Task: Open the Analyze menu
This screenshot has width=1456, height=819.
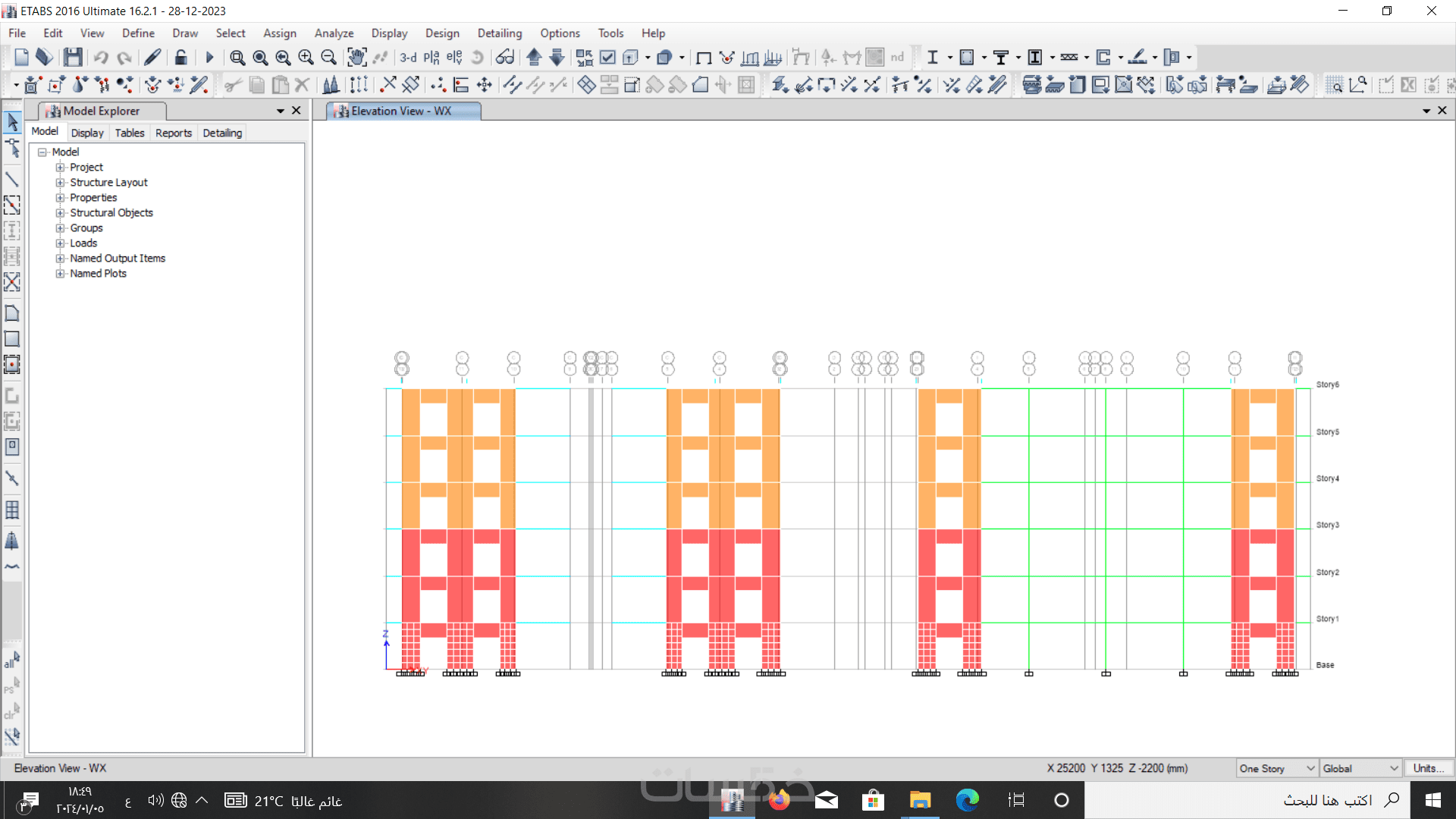Action: point(334,33)
